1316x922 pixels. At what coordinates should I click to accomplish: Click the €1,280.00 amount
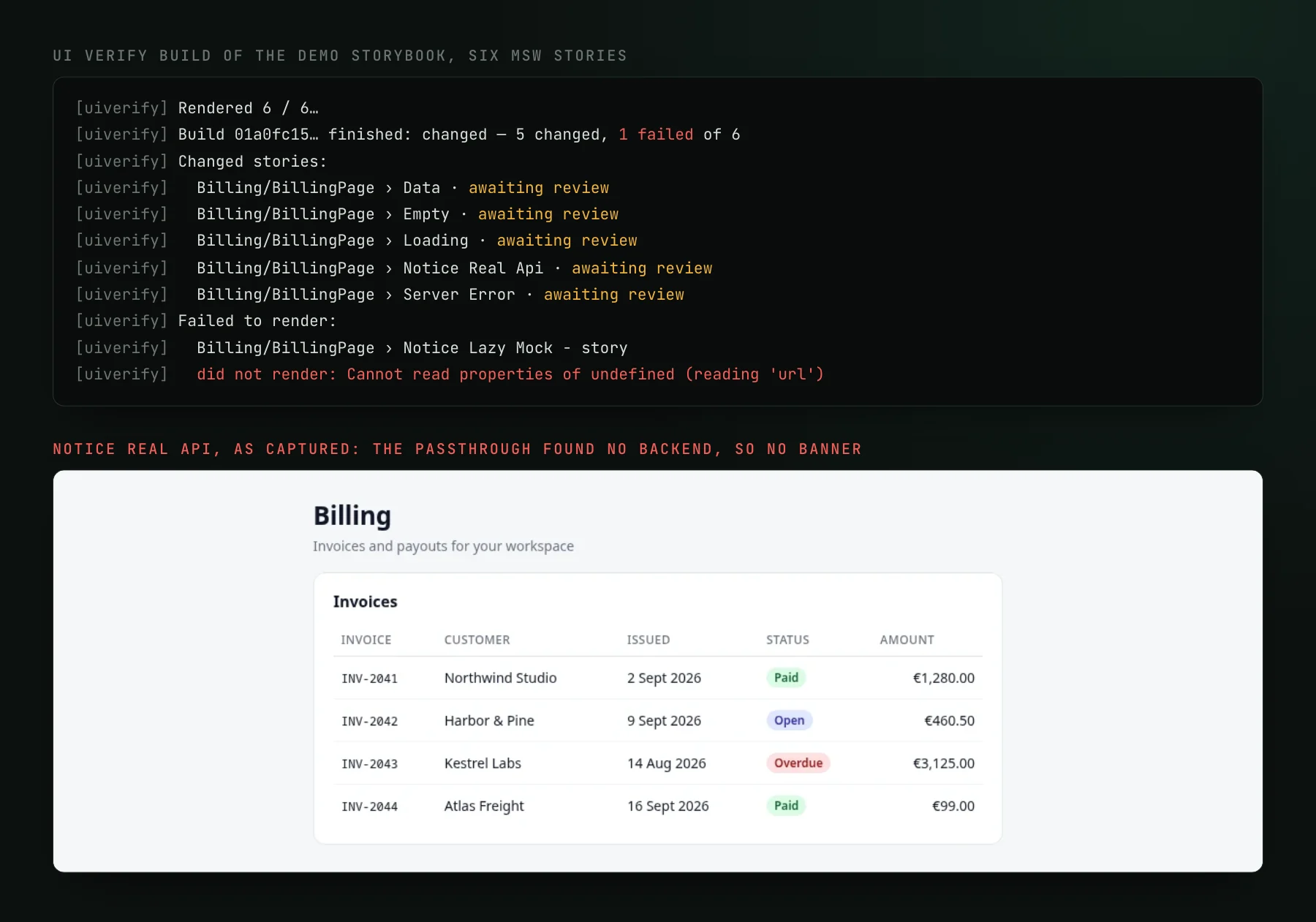[x=944, y=678]
